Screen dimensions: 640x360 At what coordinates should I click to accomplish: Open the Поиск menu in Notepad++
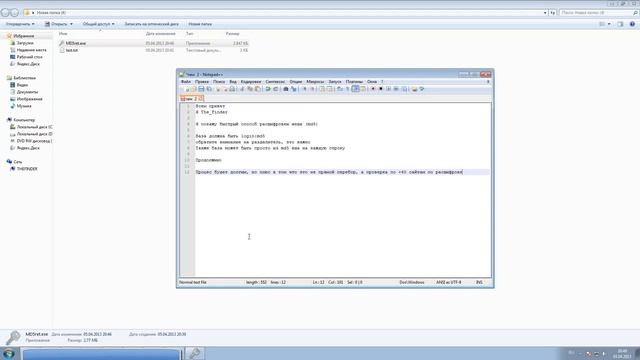pyautogui.click(x=219, y=82)
